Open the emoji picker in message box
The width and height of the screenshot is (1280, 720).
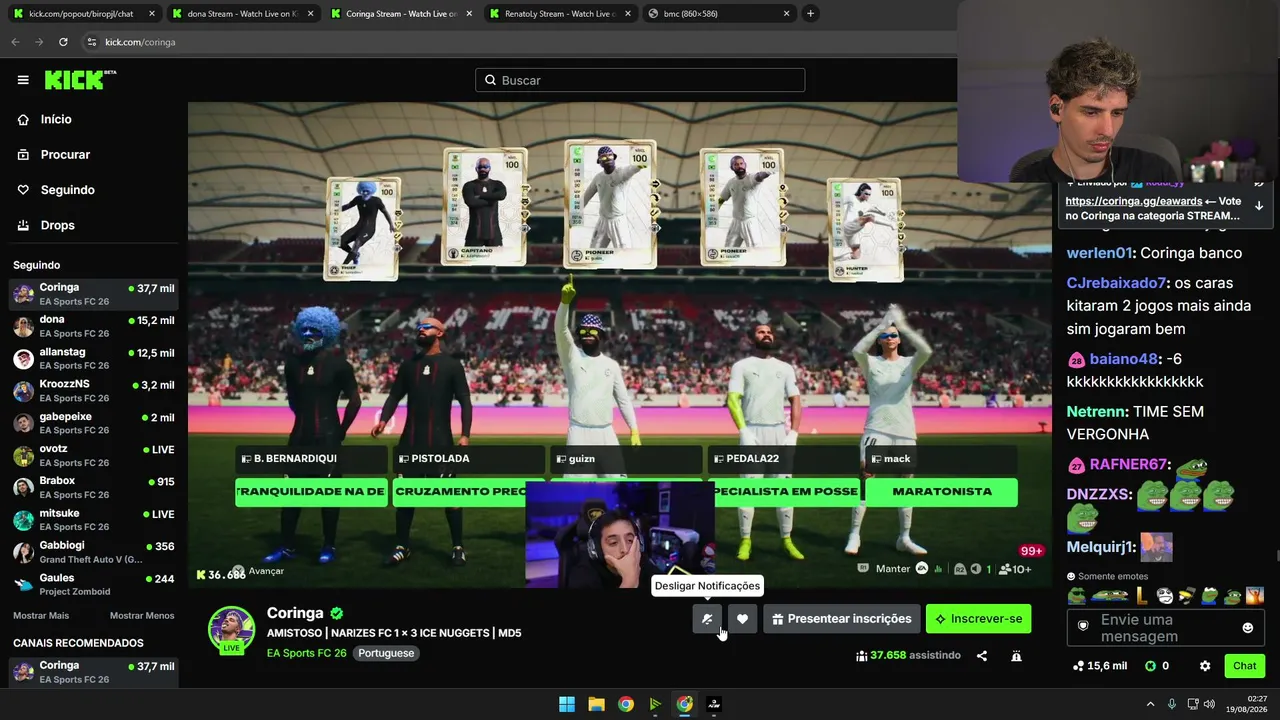[x=1247, y=627]
